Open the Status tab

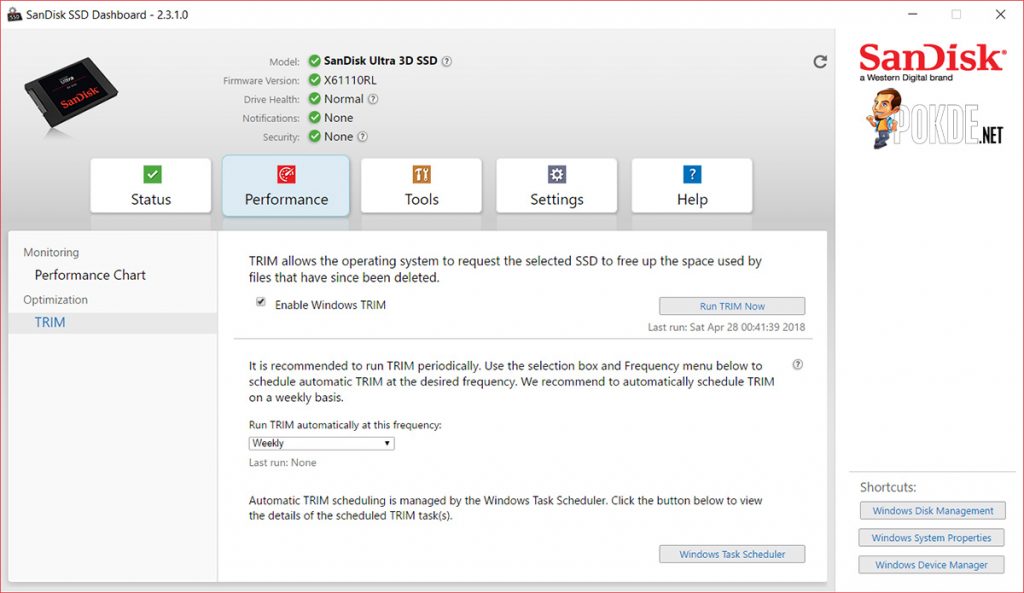tap(151, 185)
